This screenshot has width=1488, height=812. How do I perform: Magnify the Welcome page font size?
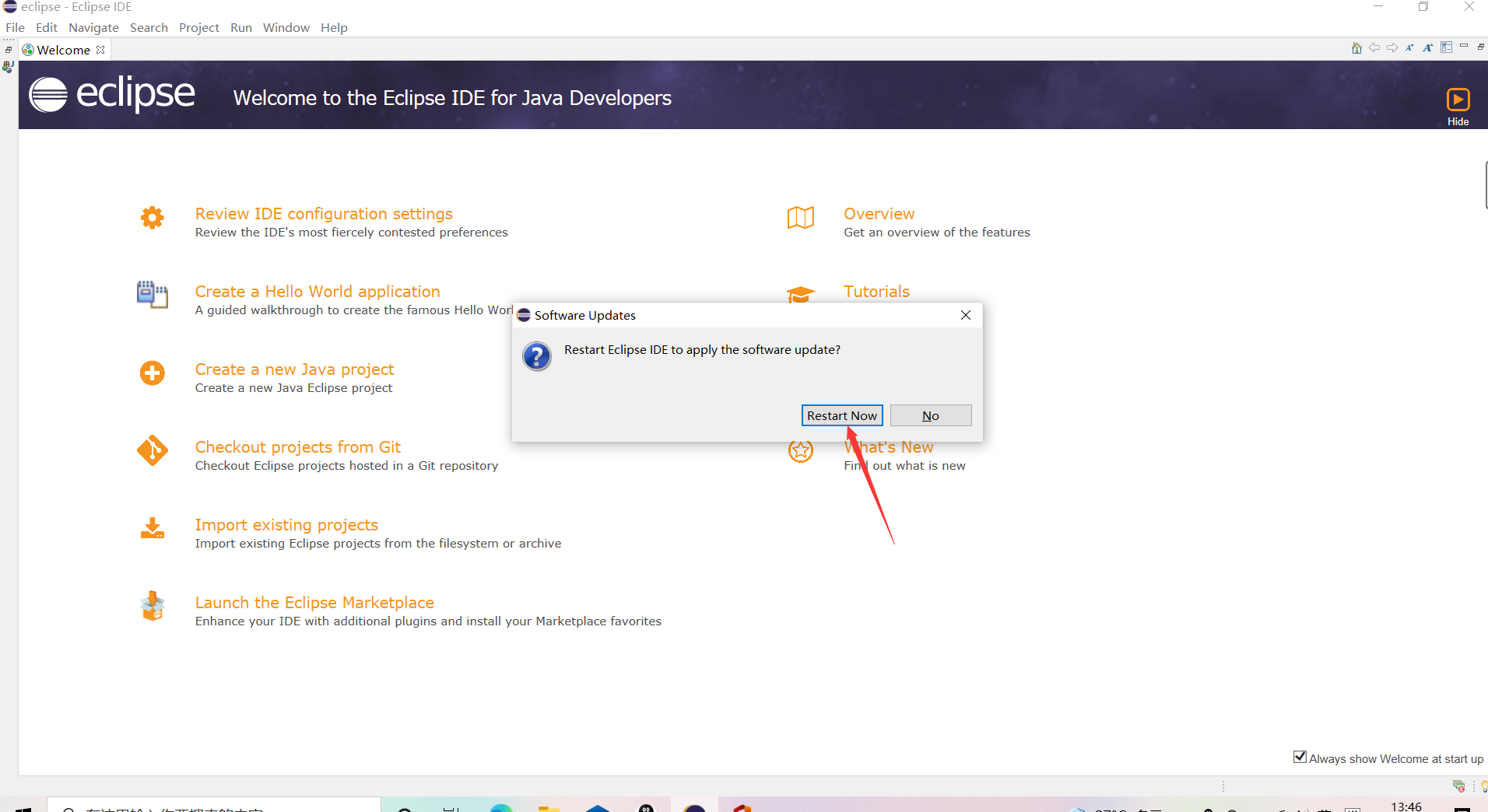1427,48
